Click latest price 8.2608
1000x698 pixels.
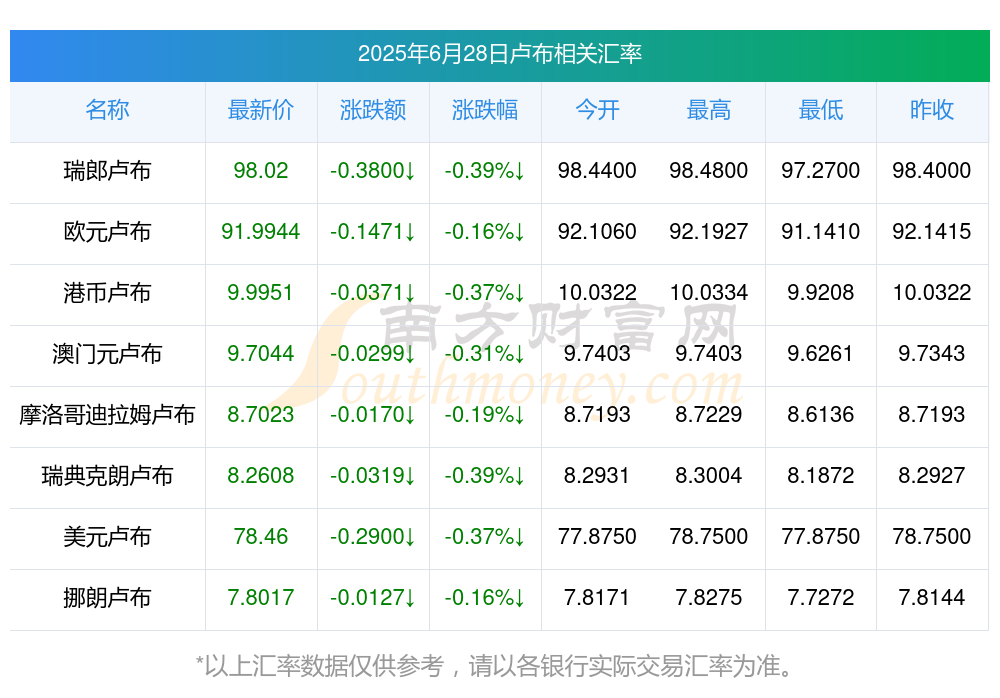click(x=261, y=475)
